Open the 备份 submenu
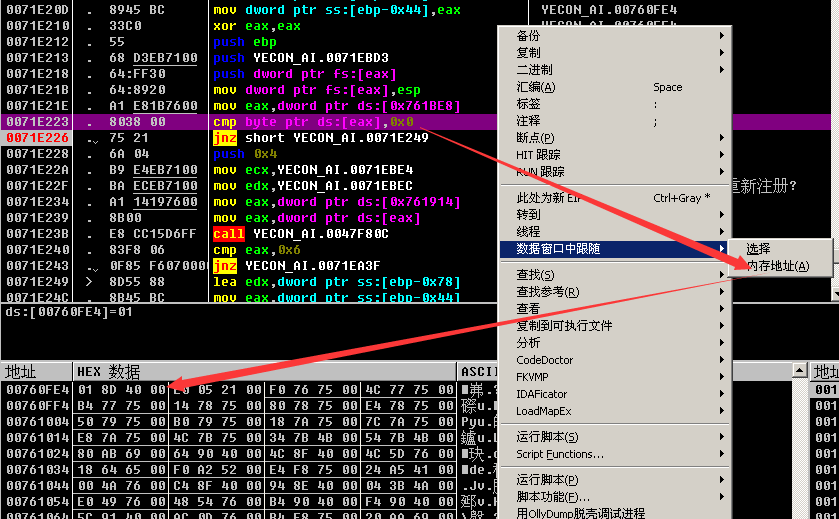 [x=529, y=36]
